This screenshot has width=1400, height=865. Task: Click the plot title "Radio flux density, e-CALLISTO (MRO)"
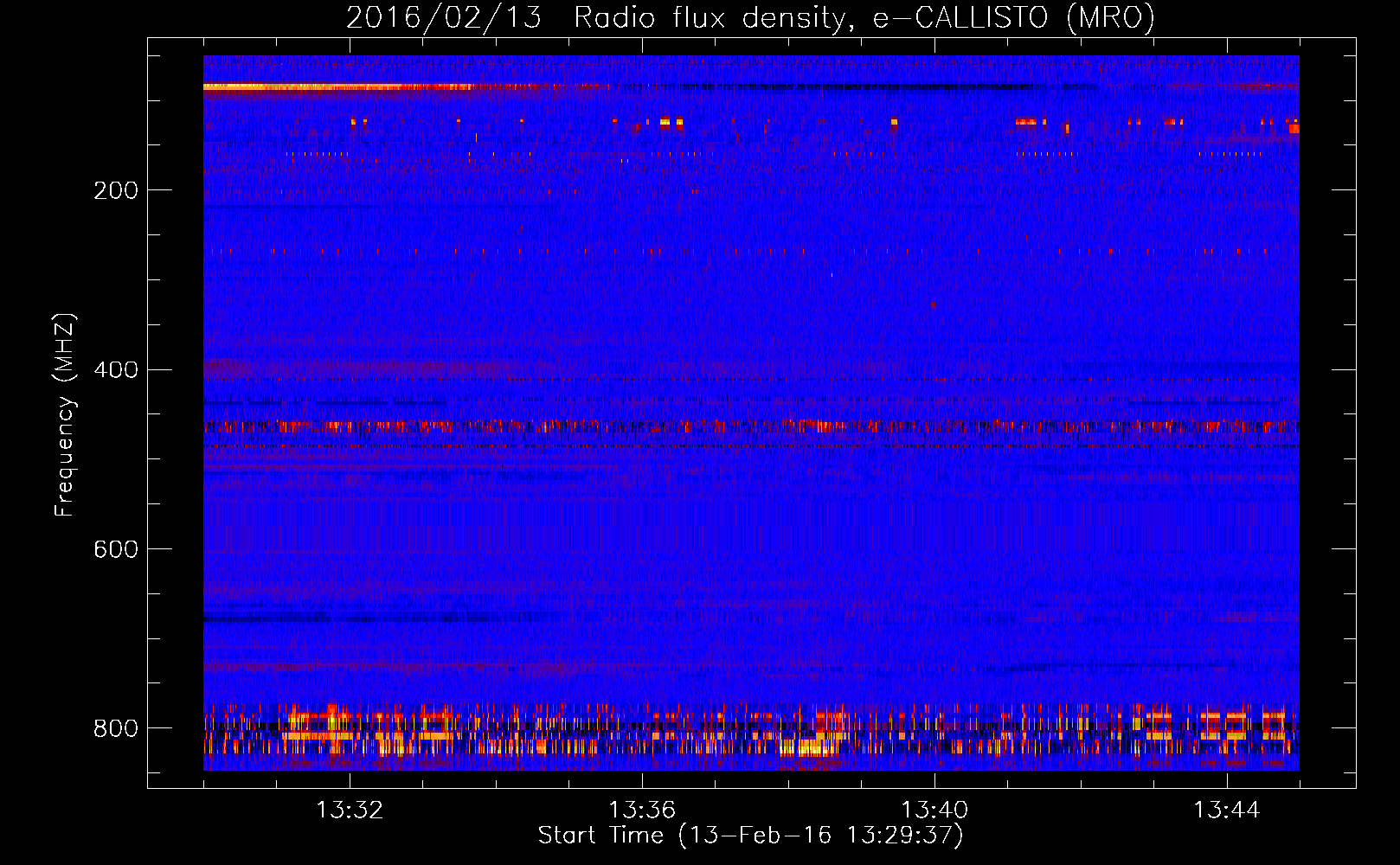coord(864,18)
